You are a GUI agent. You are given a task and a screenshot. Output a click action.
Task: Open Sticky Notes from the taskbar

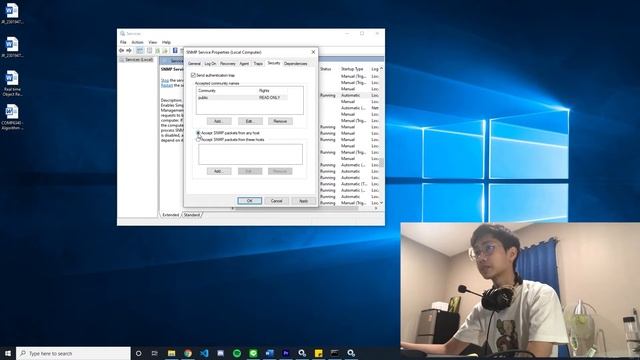point(318,353)
